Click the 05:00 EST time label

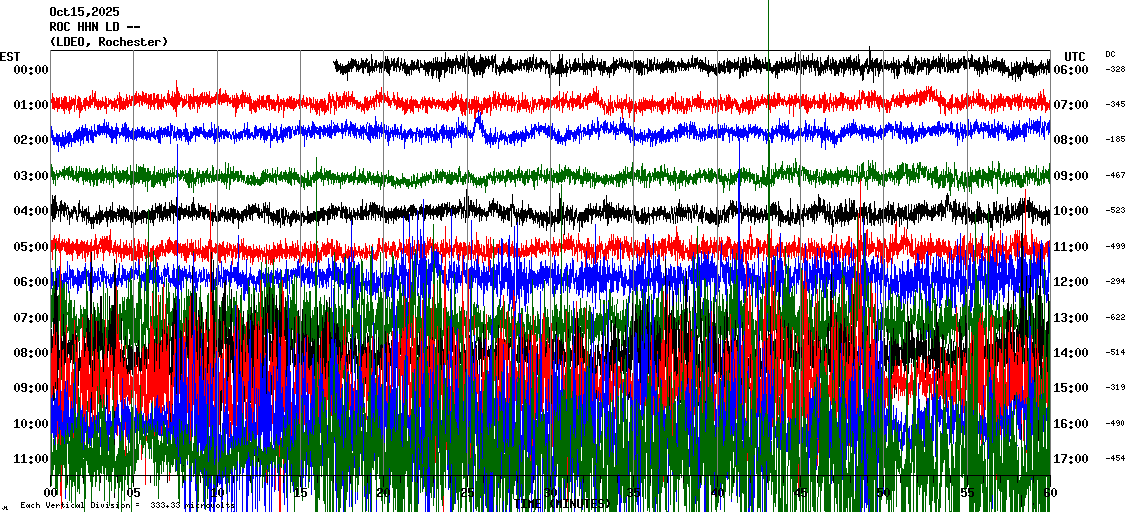(x=31, y=247)
